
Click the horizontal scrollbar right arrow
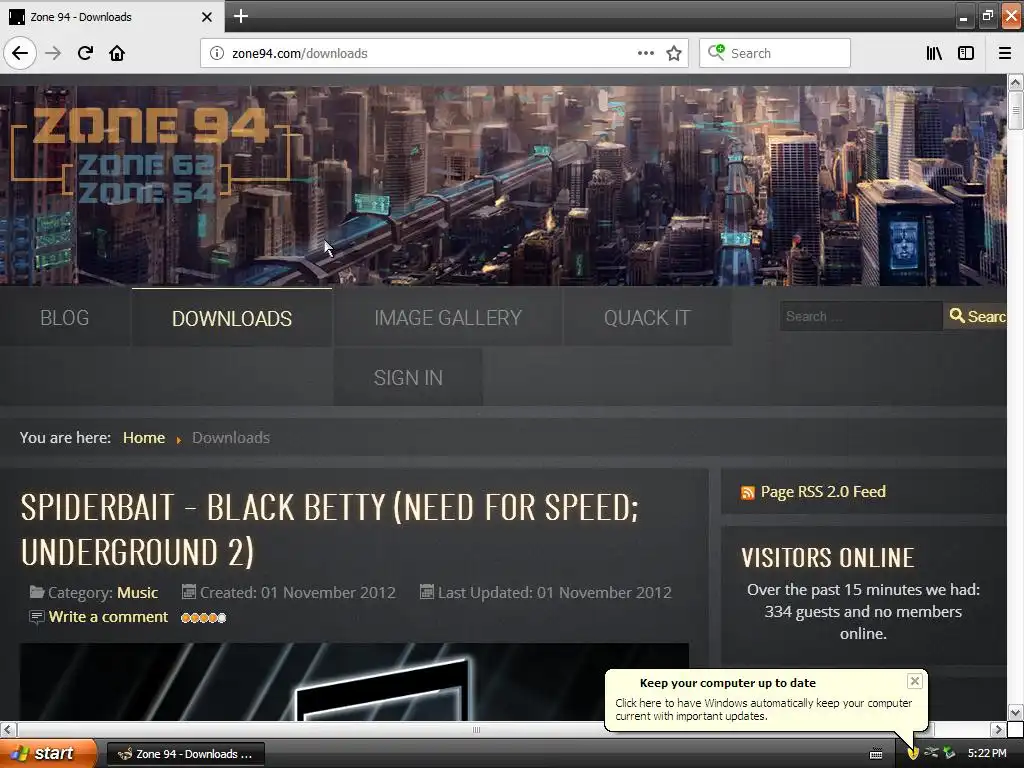[997, 729]
